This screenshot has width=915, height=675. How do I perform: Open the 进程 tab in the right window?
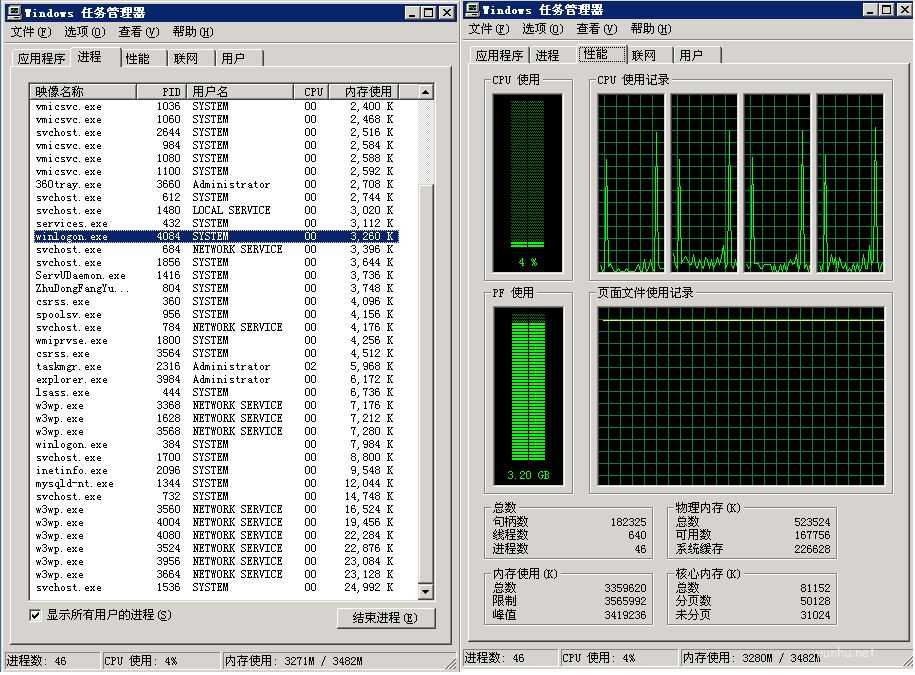[x=548, y=56]
